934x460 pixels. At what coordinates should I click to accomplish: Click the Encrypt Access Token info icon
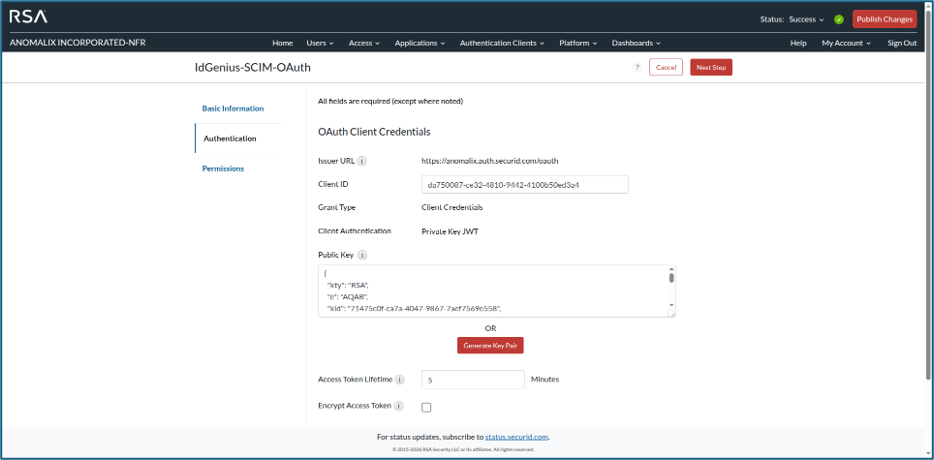point(398,406)
